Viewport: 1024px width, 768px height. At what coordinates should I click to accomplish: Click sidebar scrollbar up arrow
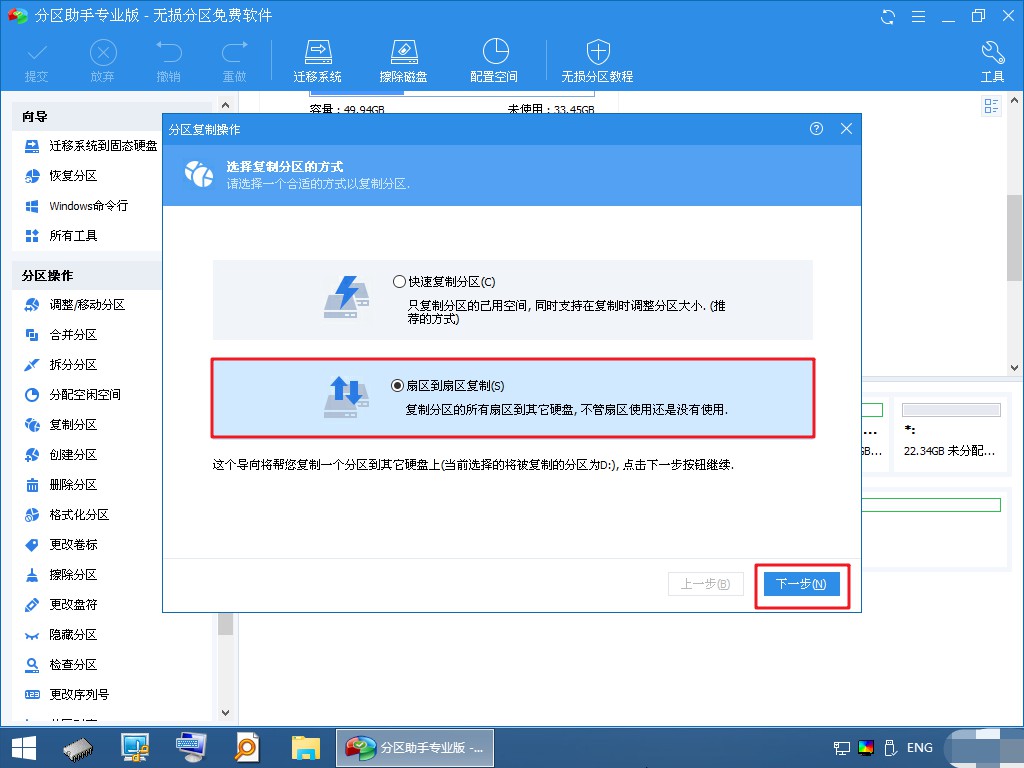(225, 104)
